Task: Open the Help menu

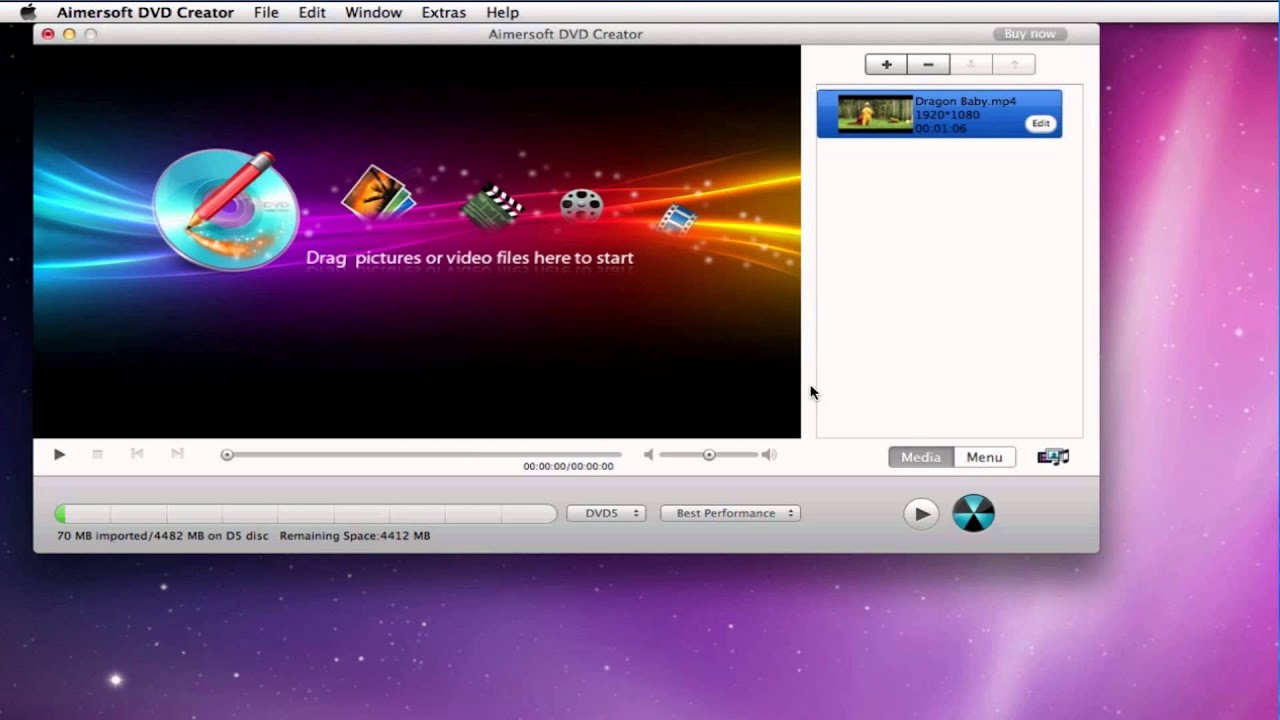Action: pos(502,12)
